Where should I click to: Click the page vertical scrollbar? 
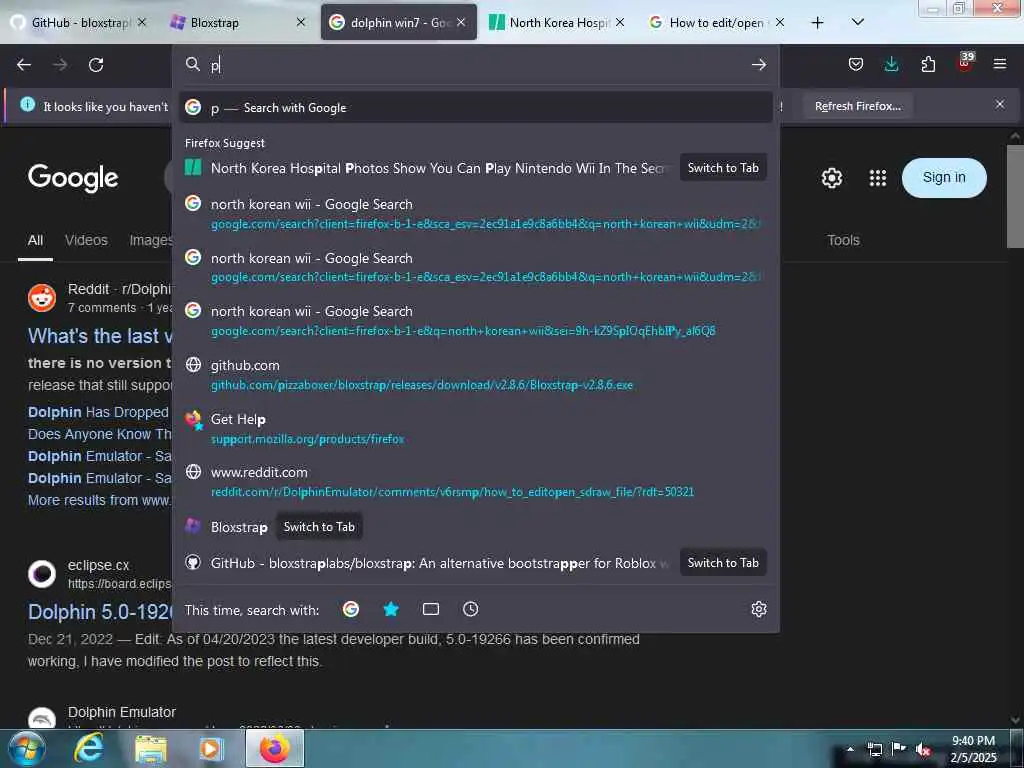[x=1015, y=196]
